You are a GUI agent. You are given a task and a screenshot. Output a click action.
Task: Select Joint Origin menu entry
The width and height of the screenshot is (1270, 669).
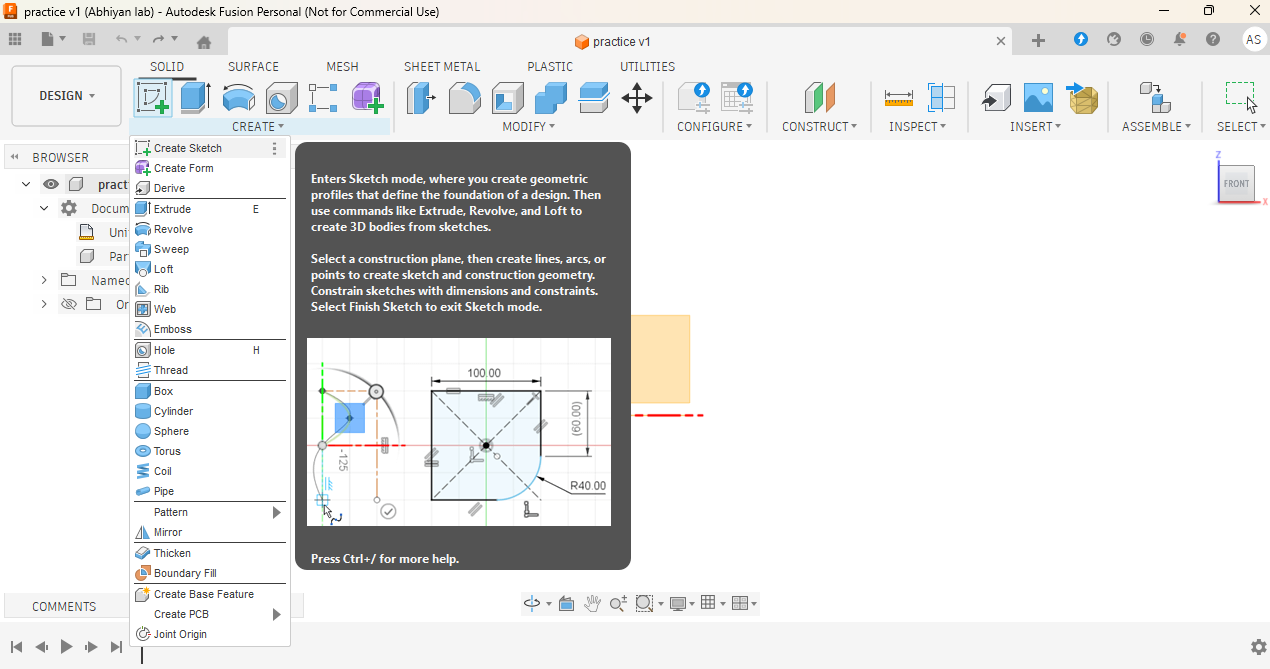[x=209, y=634]
